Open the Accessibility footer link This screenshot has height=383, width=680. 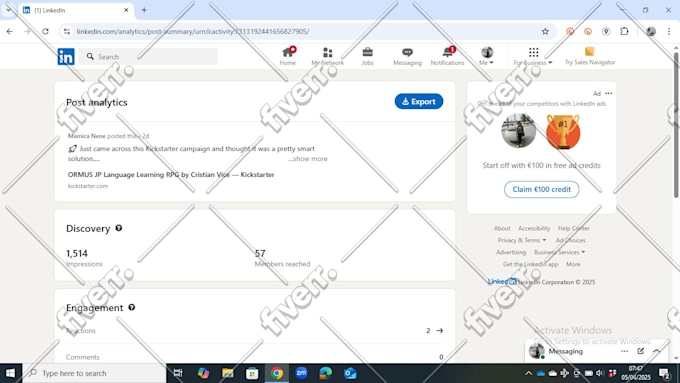coord(534,228)
